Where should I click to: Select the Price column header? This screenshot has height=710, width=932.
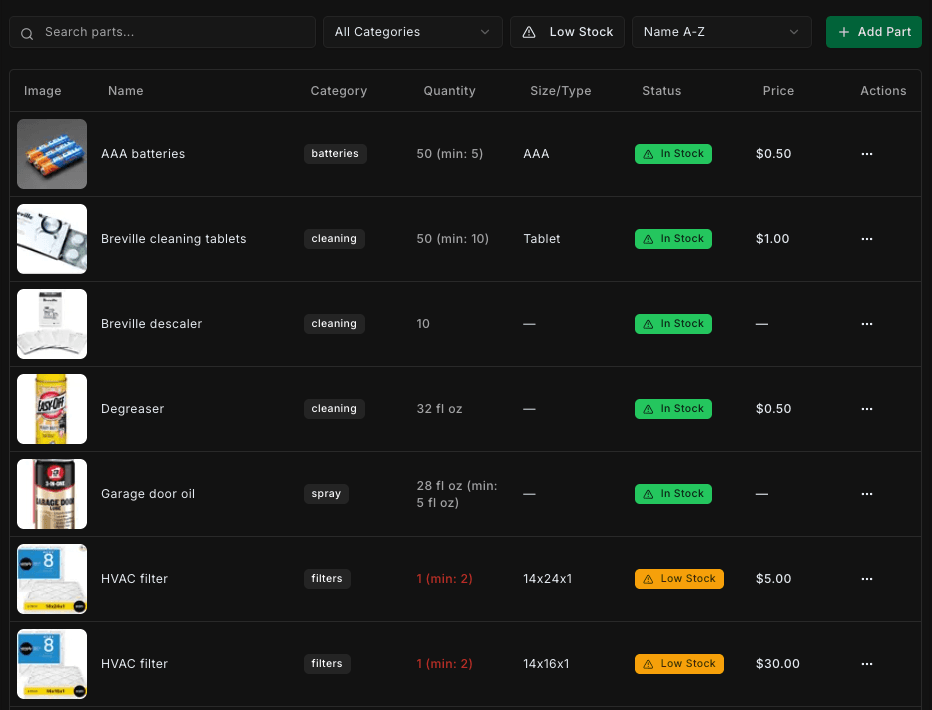778,91
